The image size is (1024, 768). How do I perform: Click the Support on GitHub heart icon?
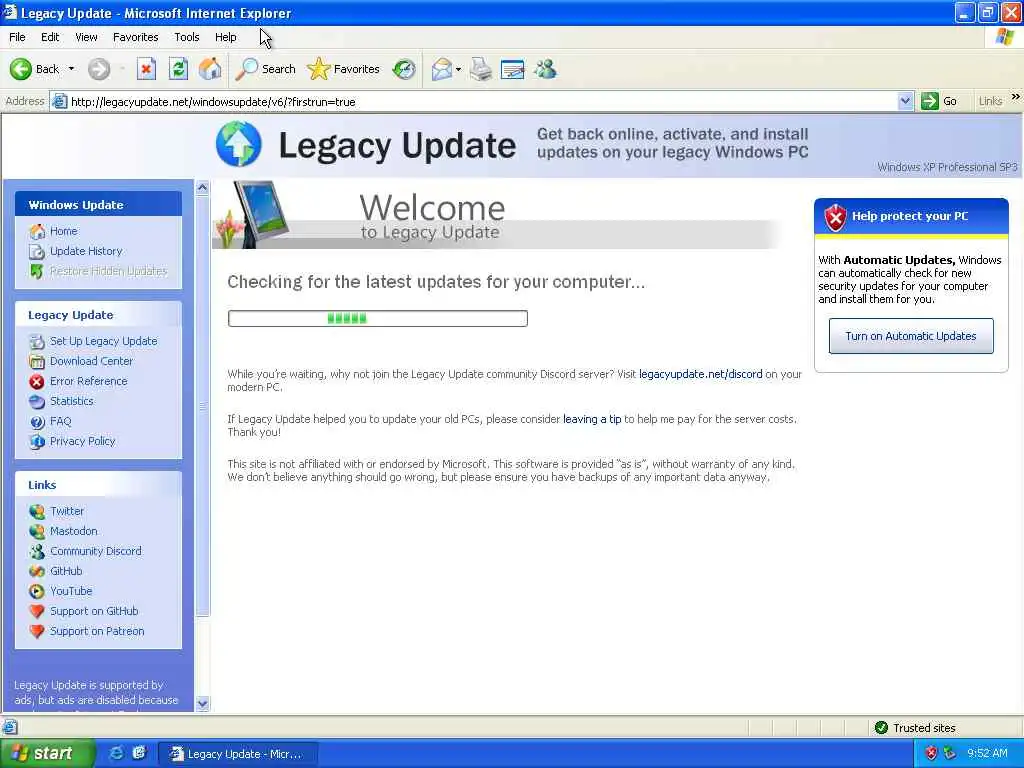pos(37,611)
